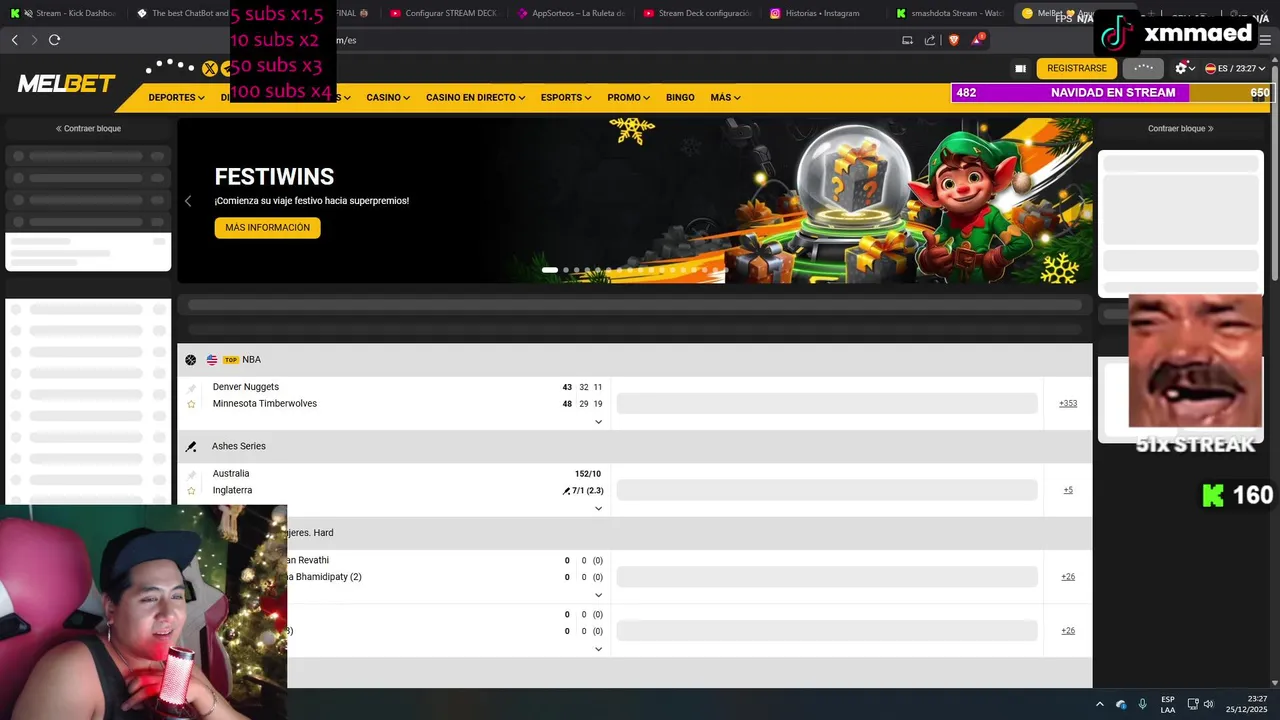Screen dimensions: 1280x720
Task: Click the Minnesota Timberwolves team name
Action: (x=265, y=404)
